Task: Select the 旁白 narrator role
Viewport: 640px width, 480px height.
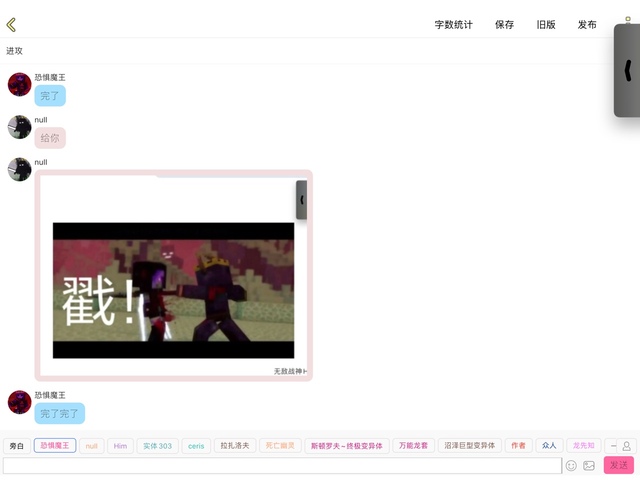Action: (16, 446)
